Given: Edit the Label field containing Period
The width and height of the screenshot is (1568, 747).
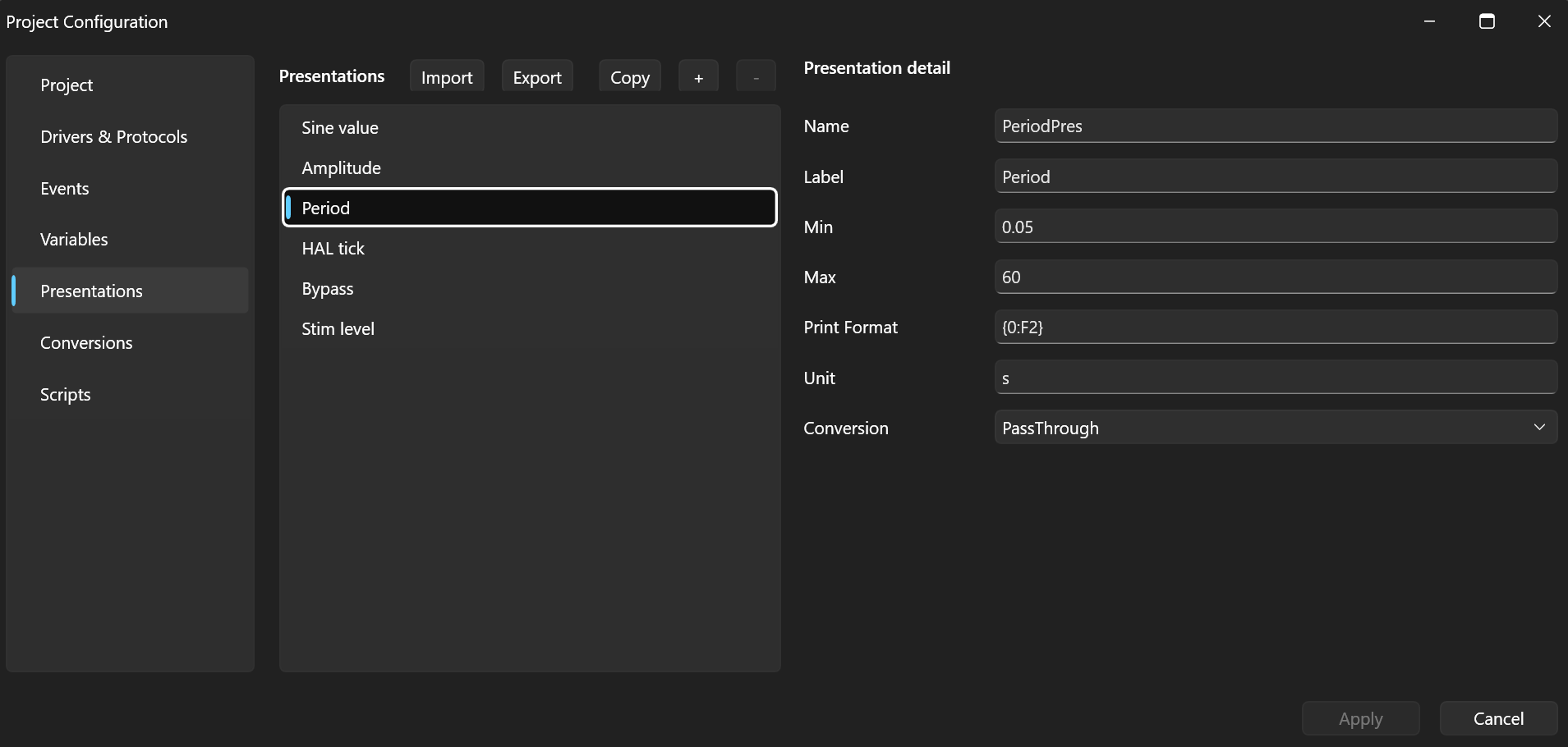Looking at the screenshot, I should point(1276,176).
